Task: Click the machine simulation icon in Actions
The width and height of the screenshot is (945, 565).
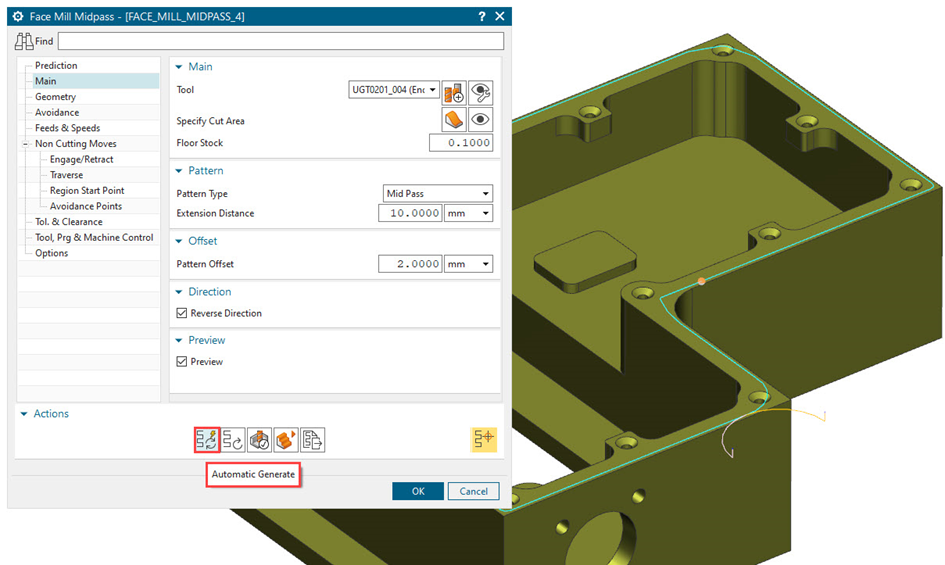Action: [286, 439]
